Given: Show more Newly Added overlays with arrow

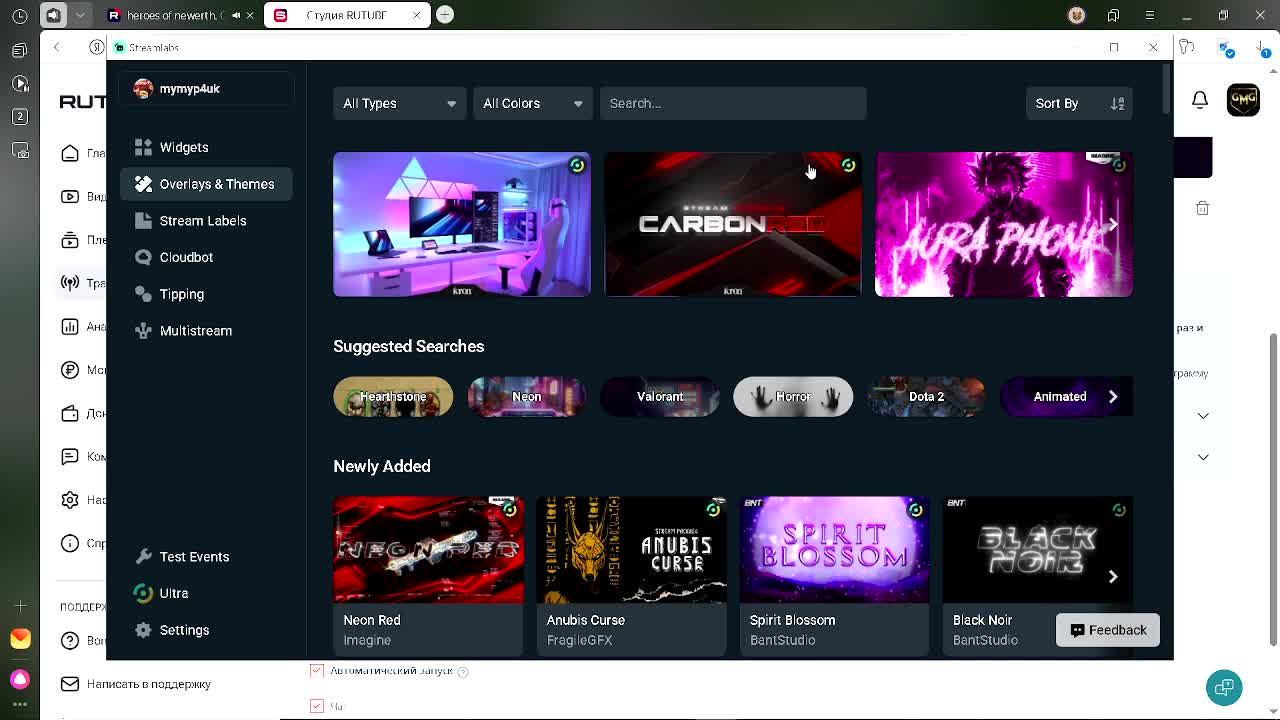Looking at the screenshot, I should [x=1113, y=577].
